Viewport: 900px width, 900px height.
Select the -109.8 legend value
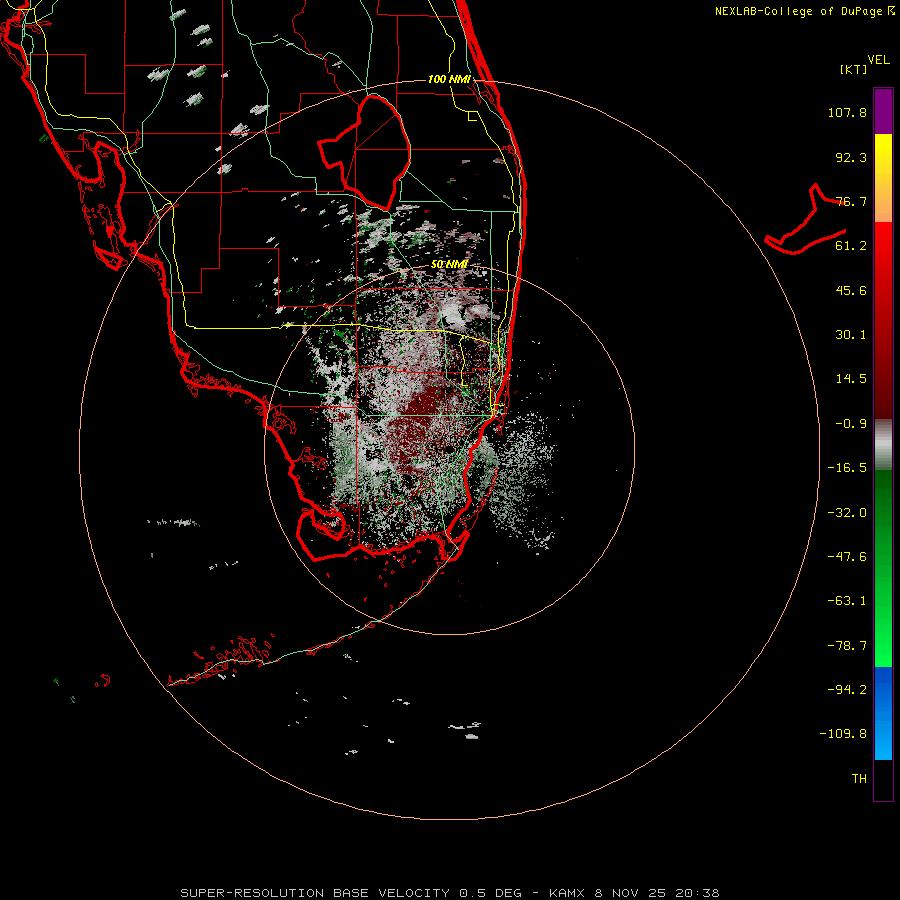[844, 734]
